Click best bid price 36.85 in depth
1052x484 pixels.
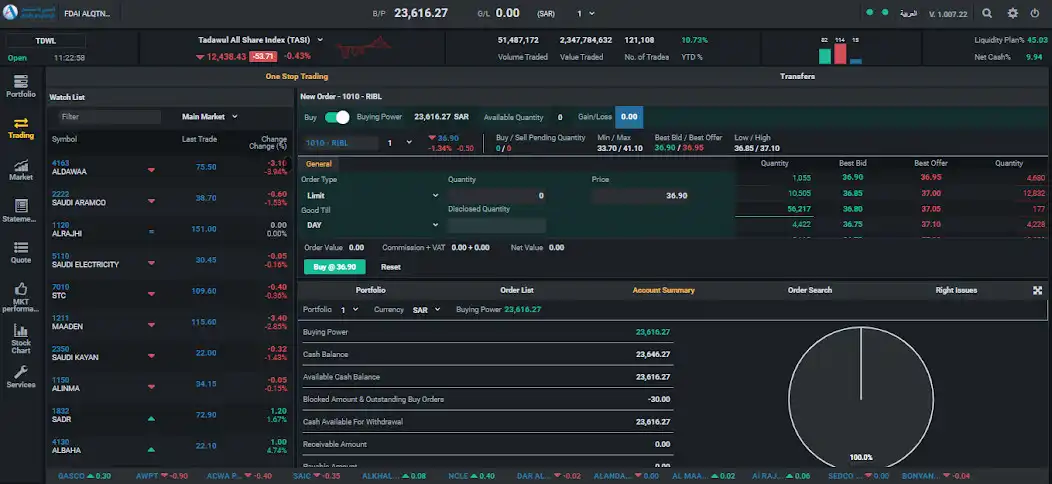coord(853,193)
